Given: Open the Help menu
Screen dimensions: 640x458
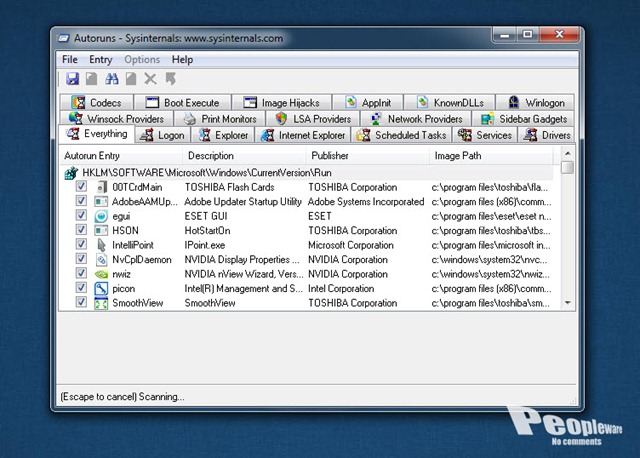Looking at the screenshot, I should [x=182, y=60].
